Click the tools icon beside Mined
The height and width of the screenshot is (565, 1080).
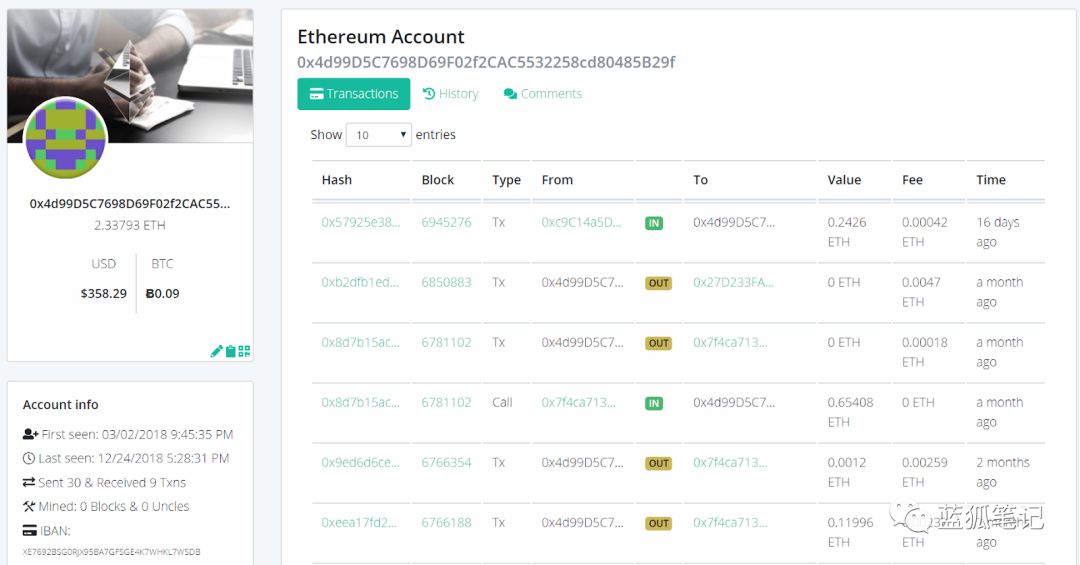tap(28, 506)
